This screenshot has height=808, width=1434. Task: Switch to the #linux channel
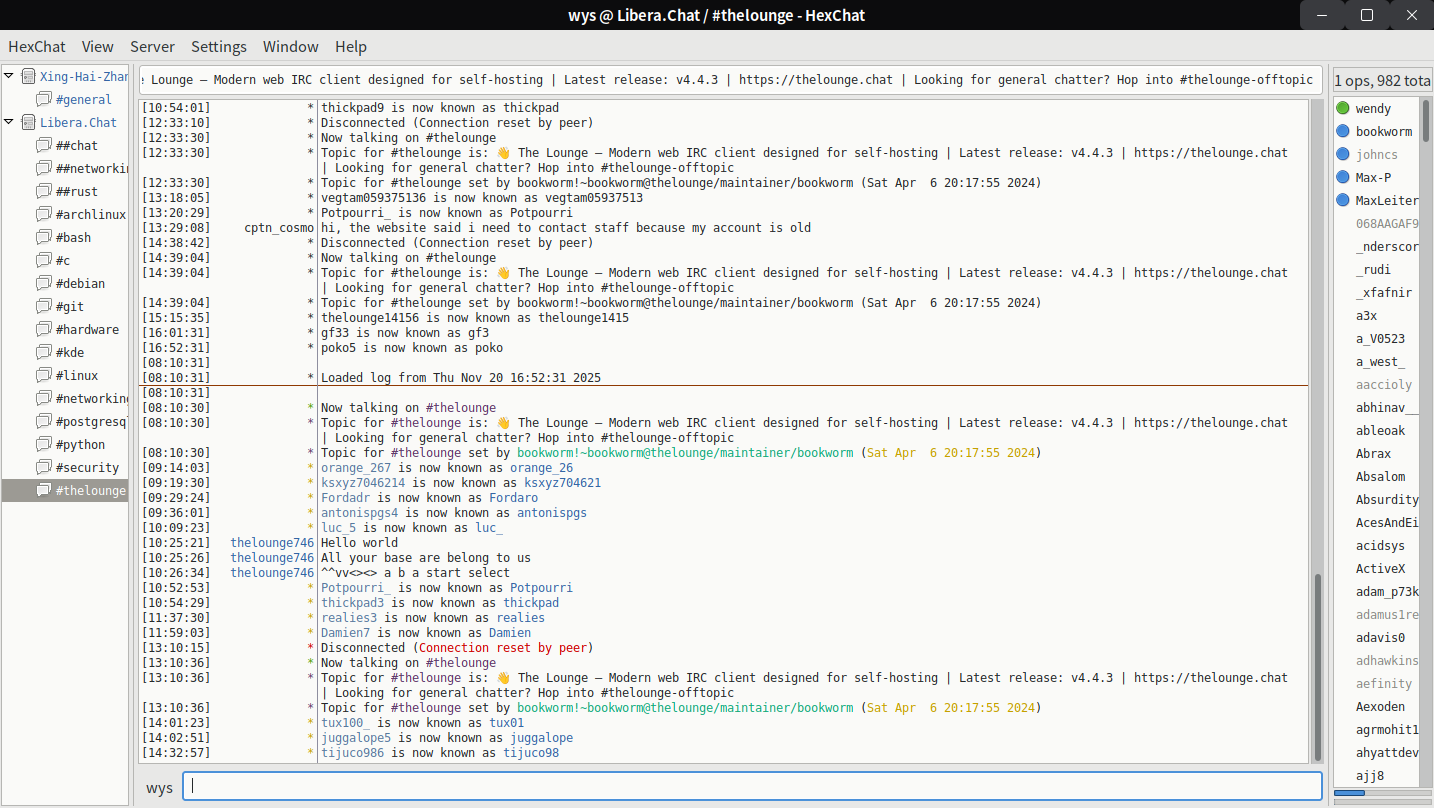point(77,375)
